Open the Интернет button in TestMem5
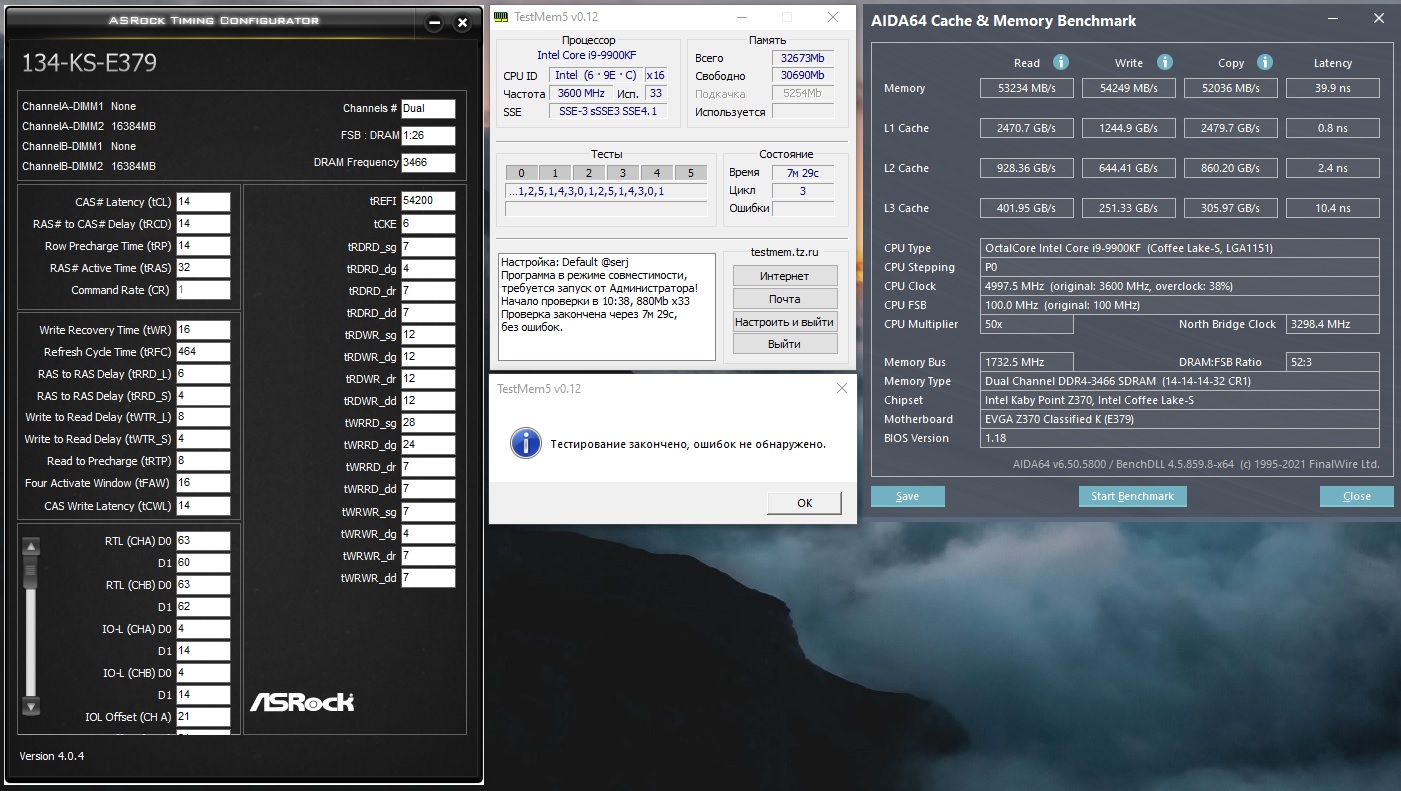 coord(785,276)
